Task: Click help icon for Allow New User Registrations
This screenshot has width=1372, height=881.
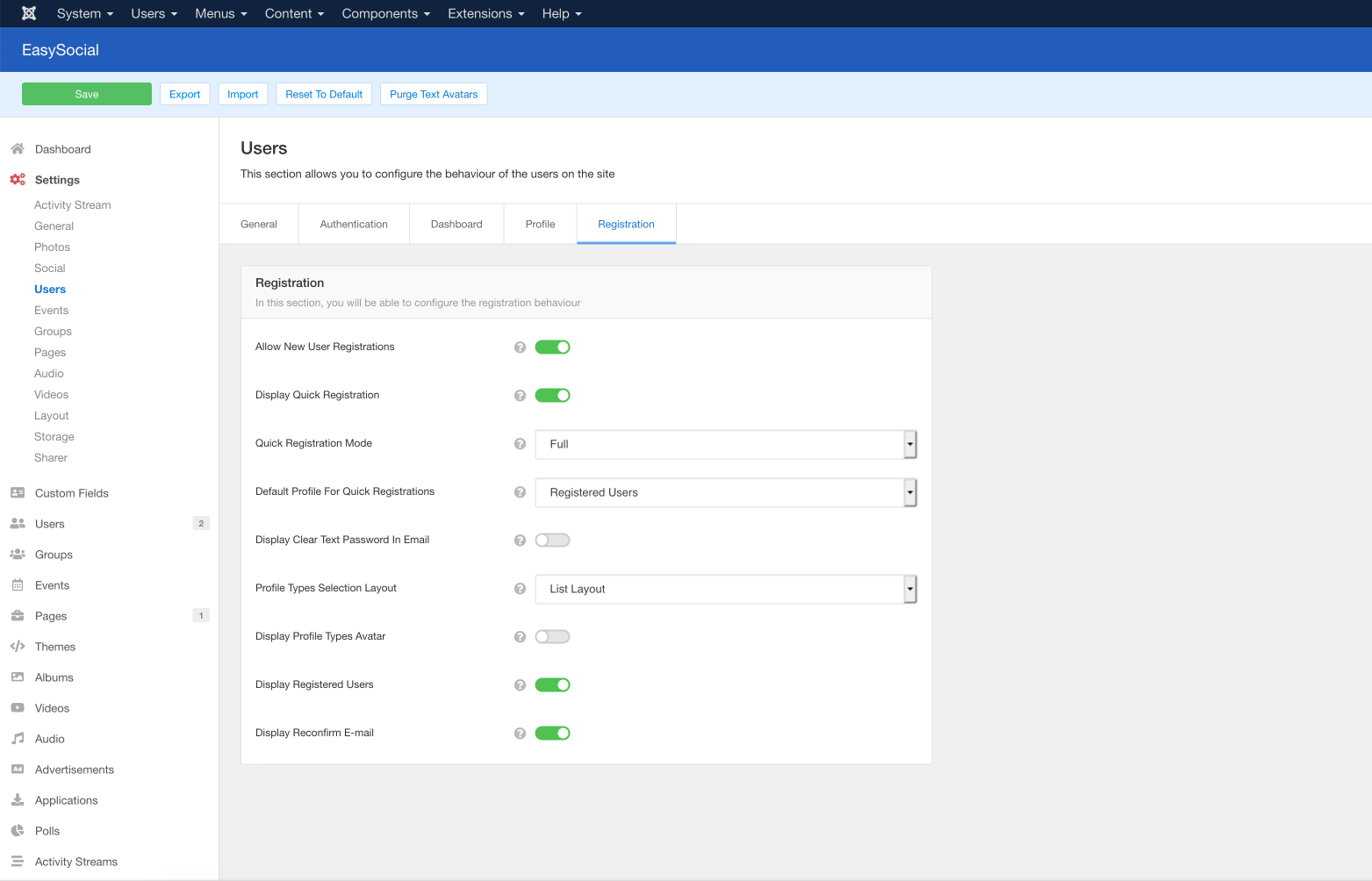Action: pos(520,347)
